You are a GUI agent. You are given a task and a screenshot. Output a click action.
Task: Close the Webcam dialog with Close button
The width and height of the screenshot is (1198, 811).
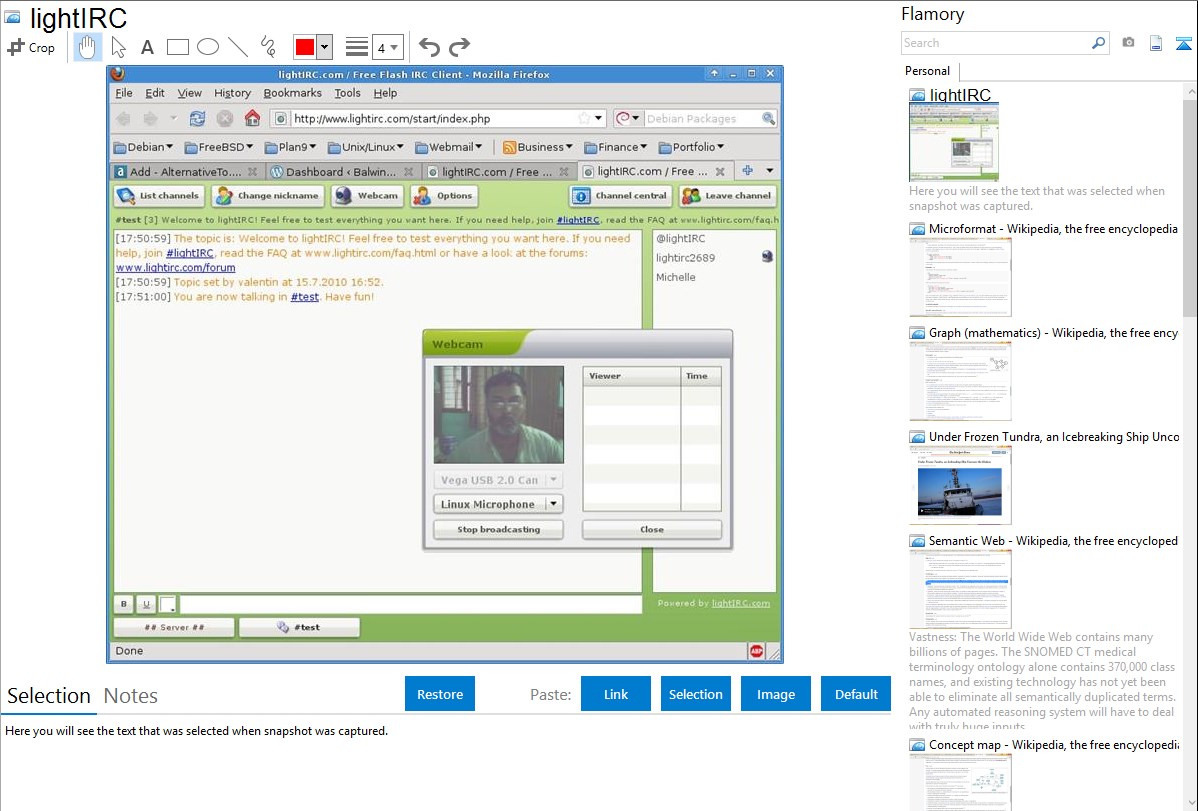(652, 530)
